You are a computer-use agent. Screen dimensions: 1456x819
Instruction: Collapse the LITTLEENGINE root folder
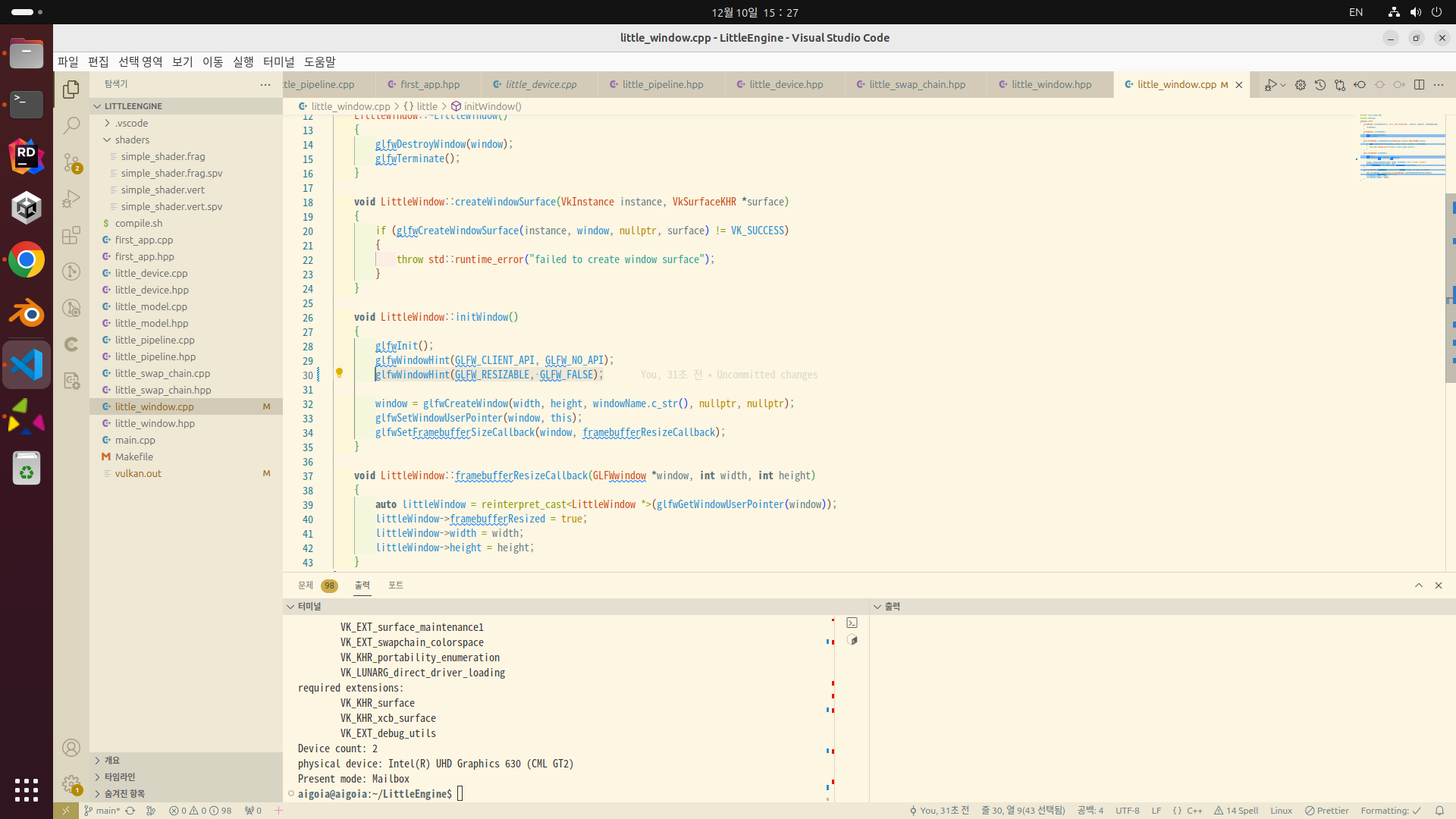pos(186,106)
